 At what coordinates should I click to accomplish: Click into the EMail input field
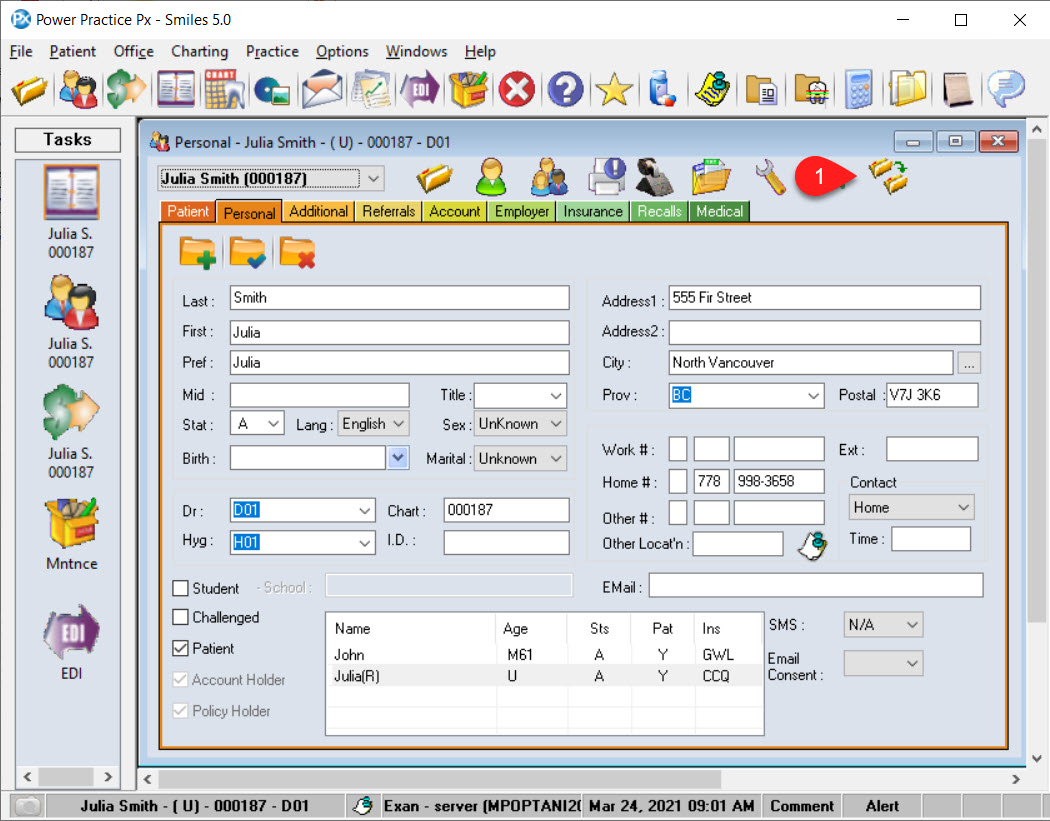click(x=816, y=585)
